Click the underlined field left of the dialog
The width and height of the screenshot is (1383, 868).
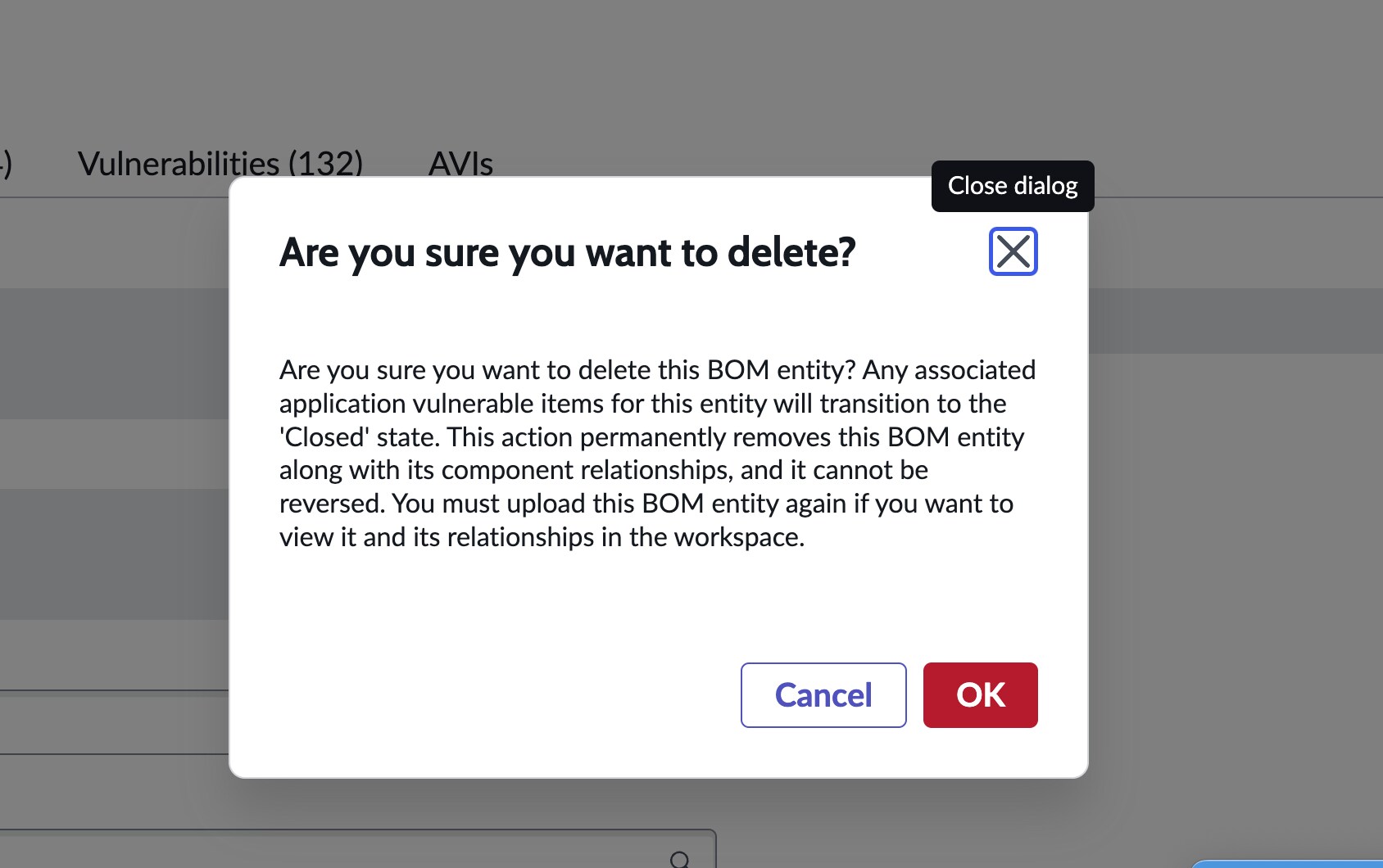point(114,722)
